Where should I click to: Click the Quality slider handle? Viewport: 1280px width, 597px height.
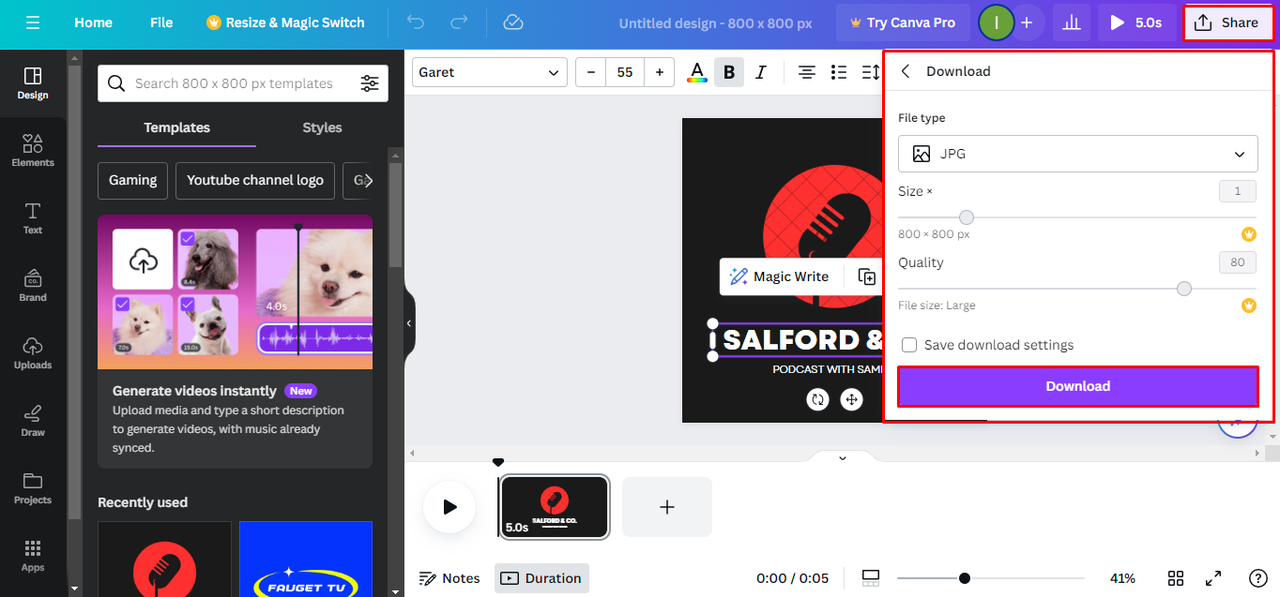[1184, 289]
